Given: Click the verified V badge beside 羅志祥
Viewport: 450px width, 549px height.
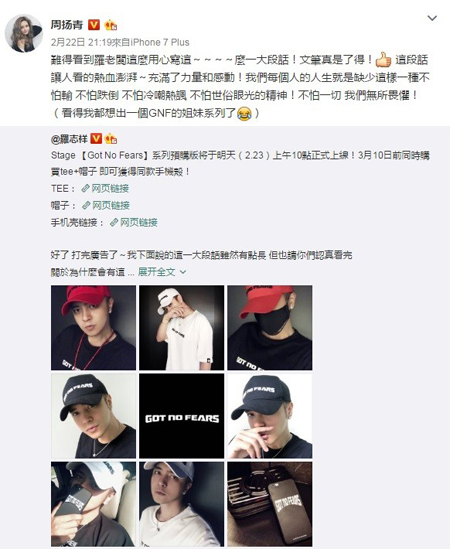Looking at the screenshot, I should [96, 139].
